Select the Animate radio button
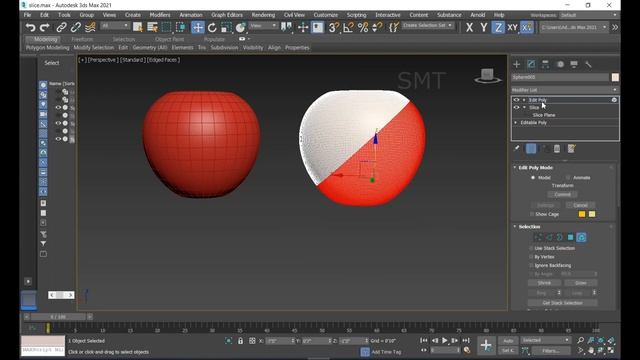This screenshot has width=640, height=360. click(x=568, y=178)
